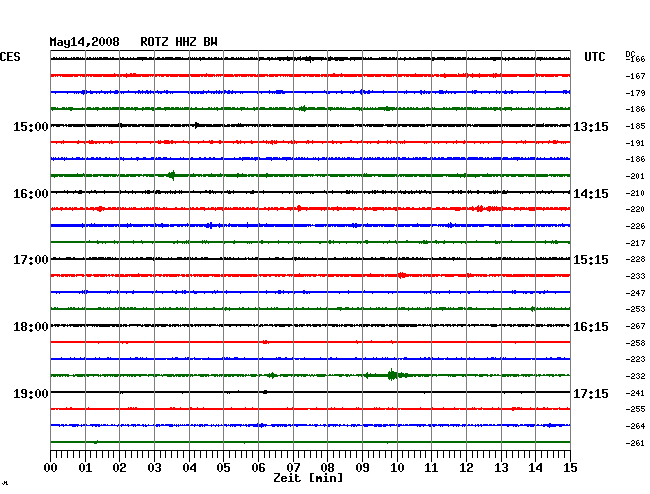Image resolution: width=650 pixels, height=494 pixels.
Task: Select the DC offset value -223
Action: (635, 359)
